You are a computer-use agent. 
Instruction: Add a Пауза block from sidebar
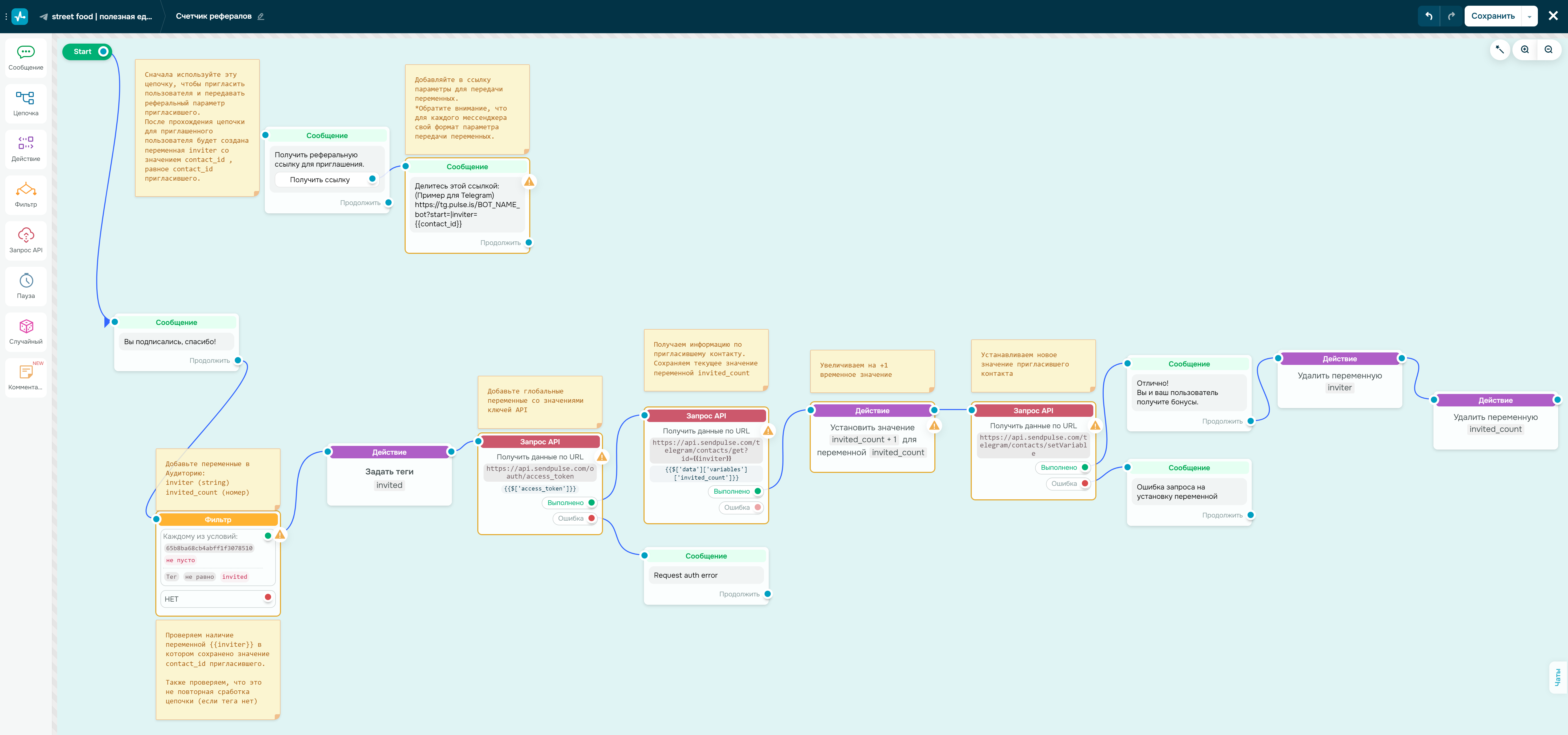coord(25,286)
